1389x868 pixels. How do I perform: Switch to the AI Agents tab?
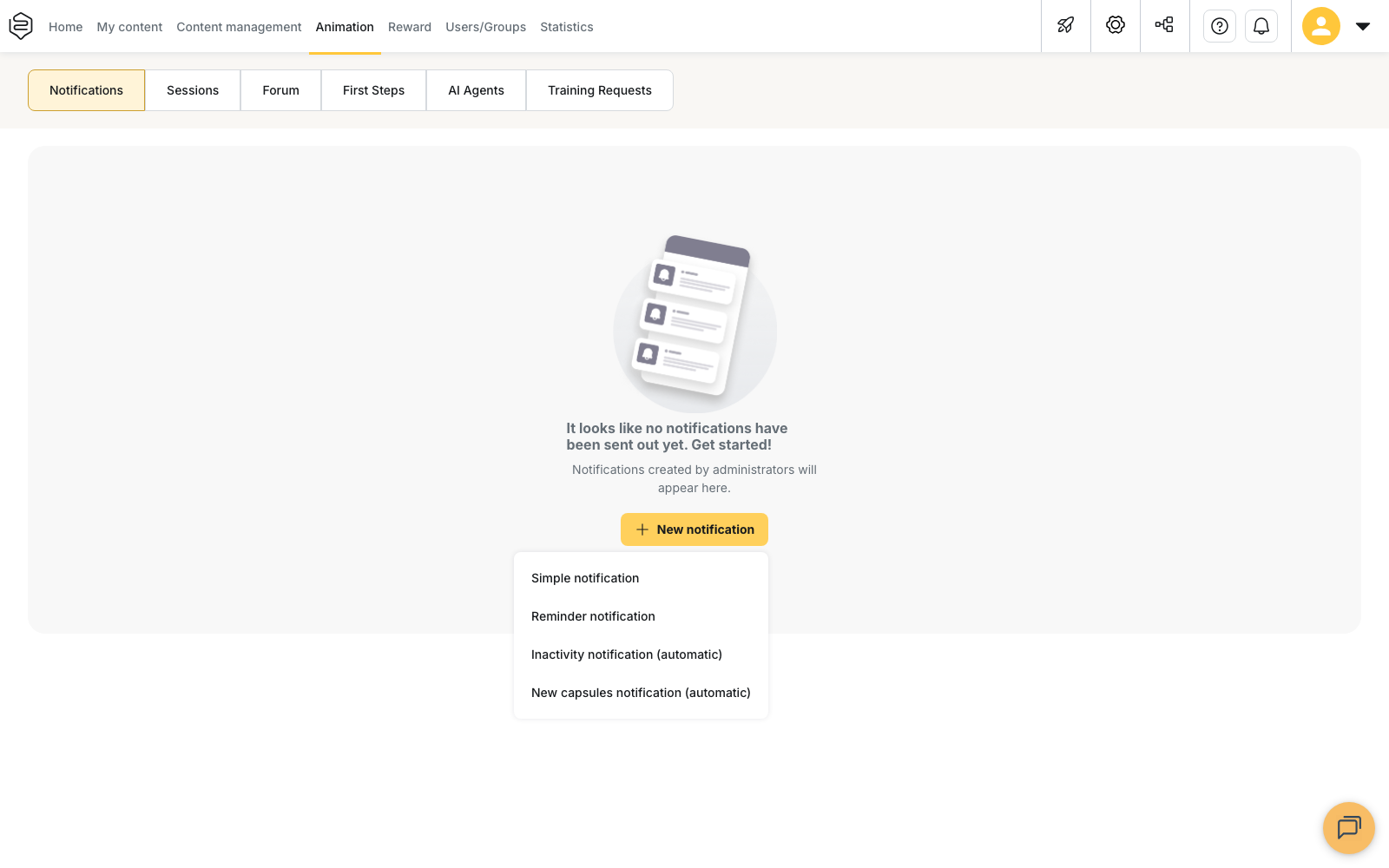pyautogui.click(x=477, y=90)
